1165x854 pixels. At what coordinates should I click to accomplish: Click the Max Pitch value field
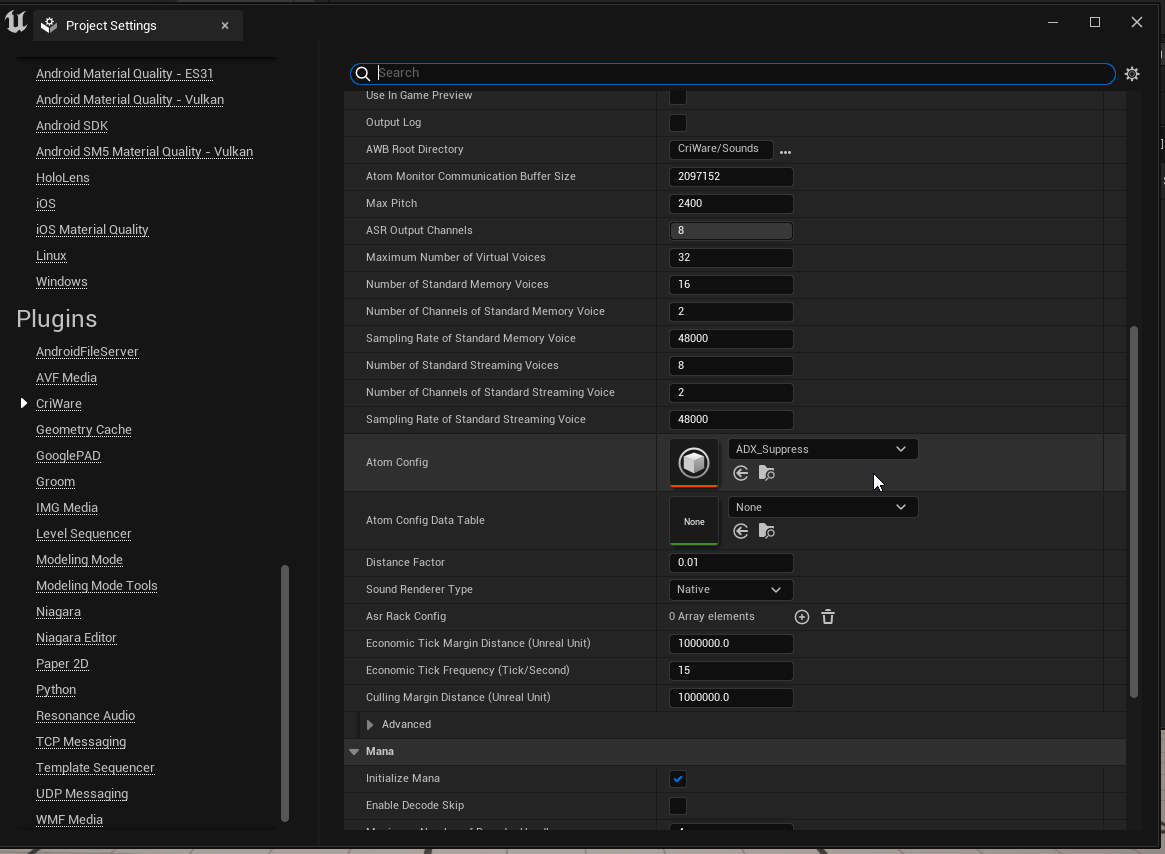[731, 204]
